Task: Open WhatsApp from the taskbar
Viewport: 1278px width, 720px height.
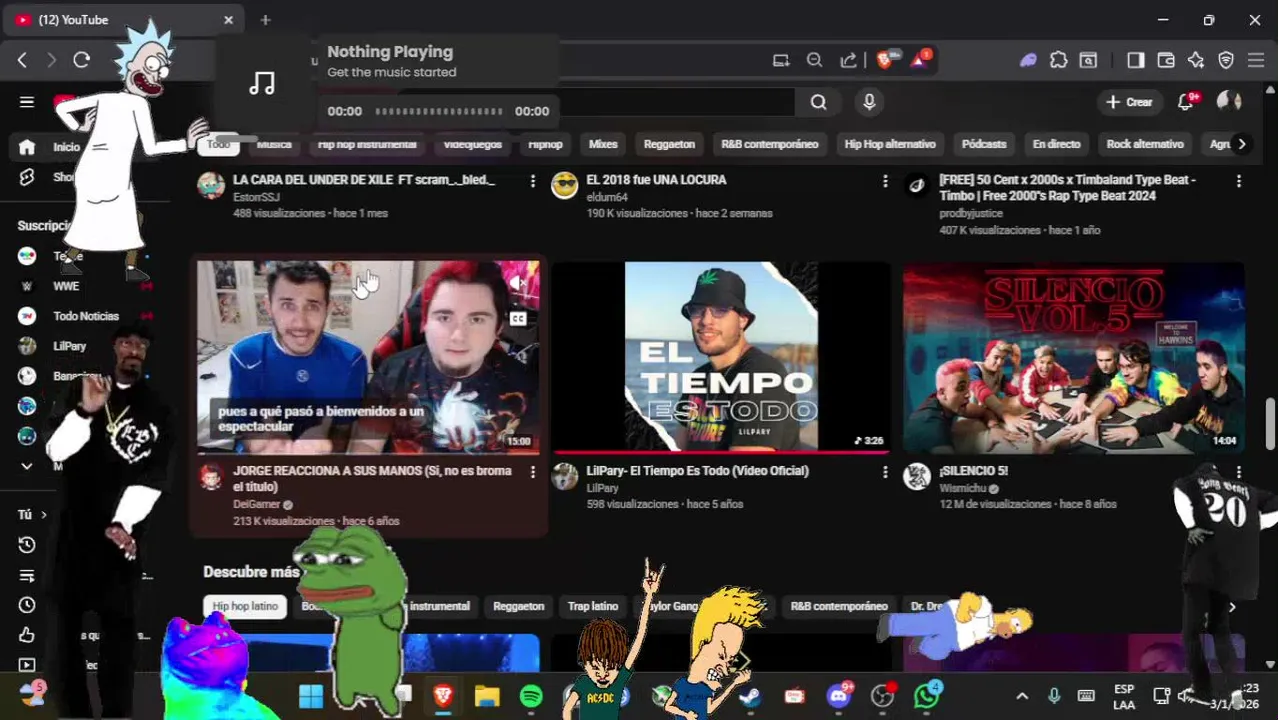Action: pos(926,696)
